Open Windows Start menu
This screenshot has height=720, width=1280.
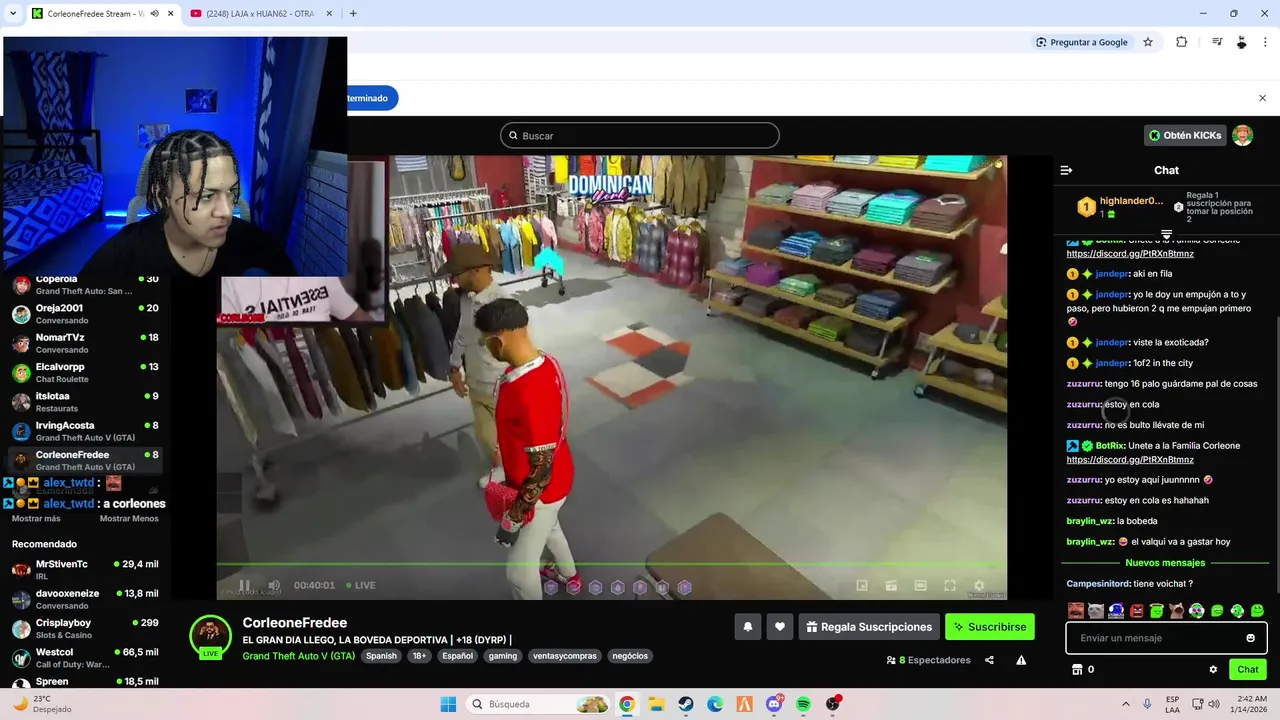click(448, 704)
